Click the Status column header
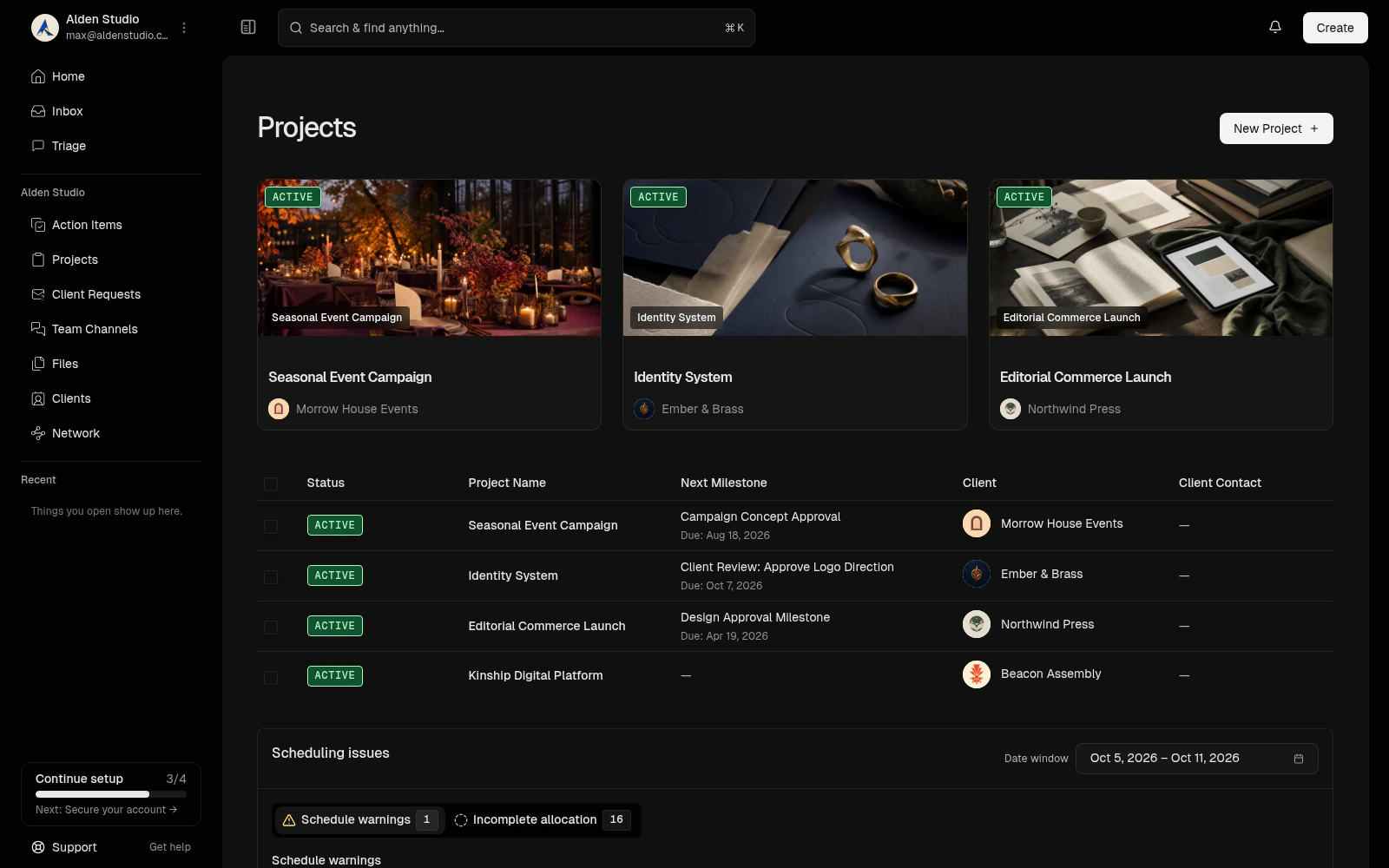Image resolution: width=1389 pixels, height=868 pixels. 326,483
